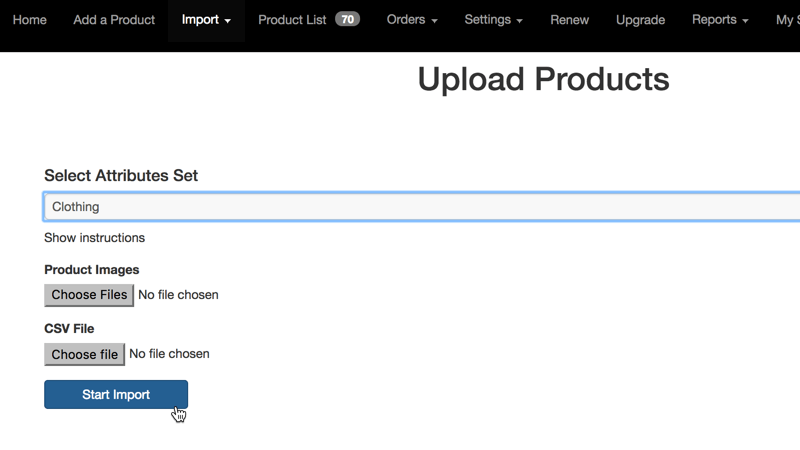The height and width of the screenshot is (450, 800).
Task: Choose file for CSV upload
Action: (x=85, y=354)
